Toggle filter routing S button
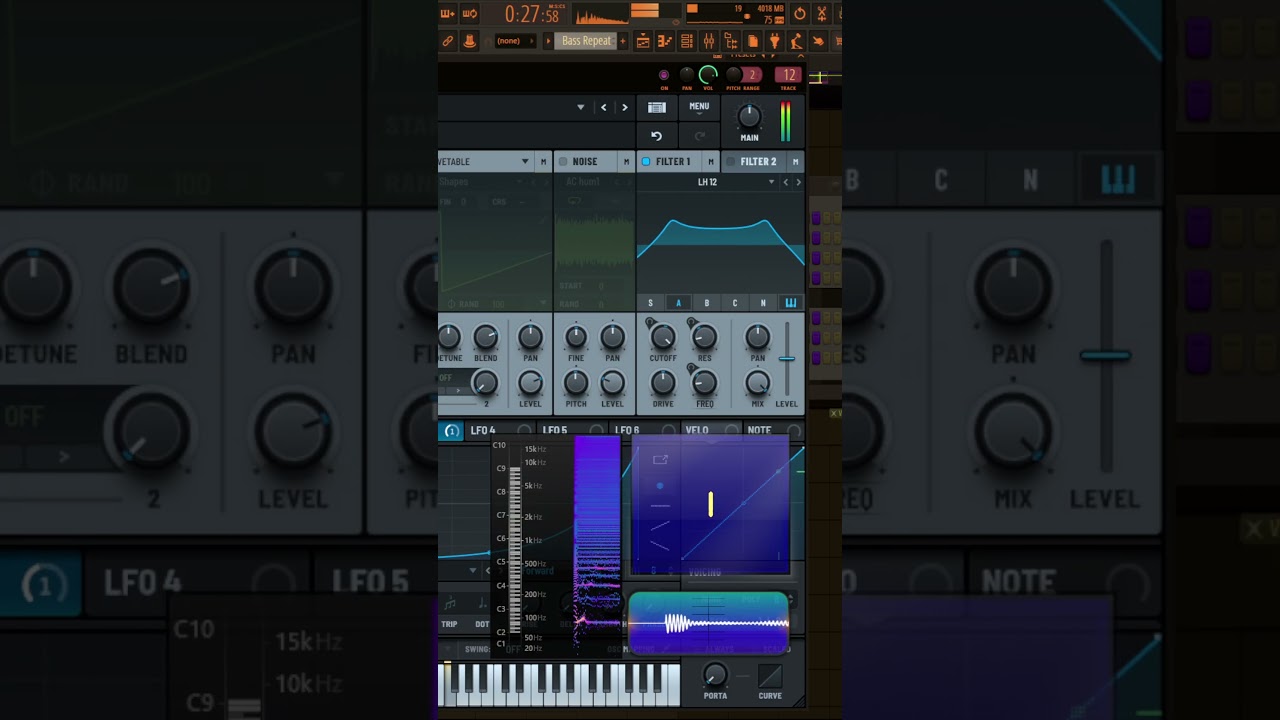 point(650,302)
